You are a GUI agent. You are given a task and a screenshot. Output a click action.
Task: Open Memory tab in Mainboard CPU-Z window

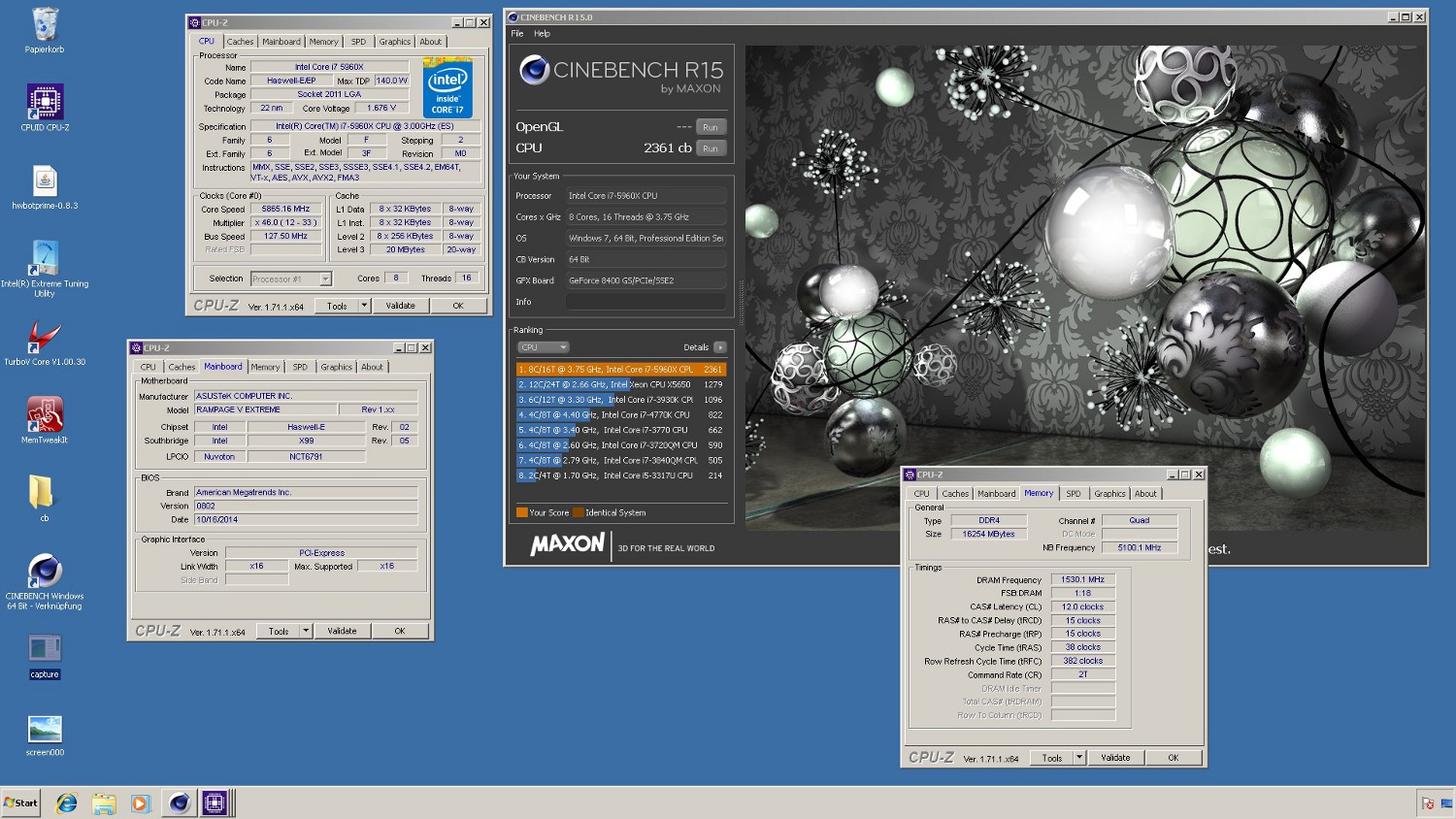pos(265,367)
